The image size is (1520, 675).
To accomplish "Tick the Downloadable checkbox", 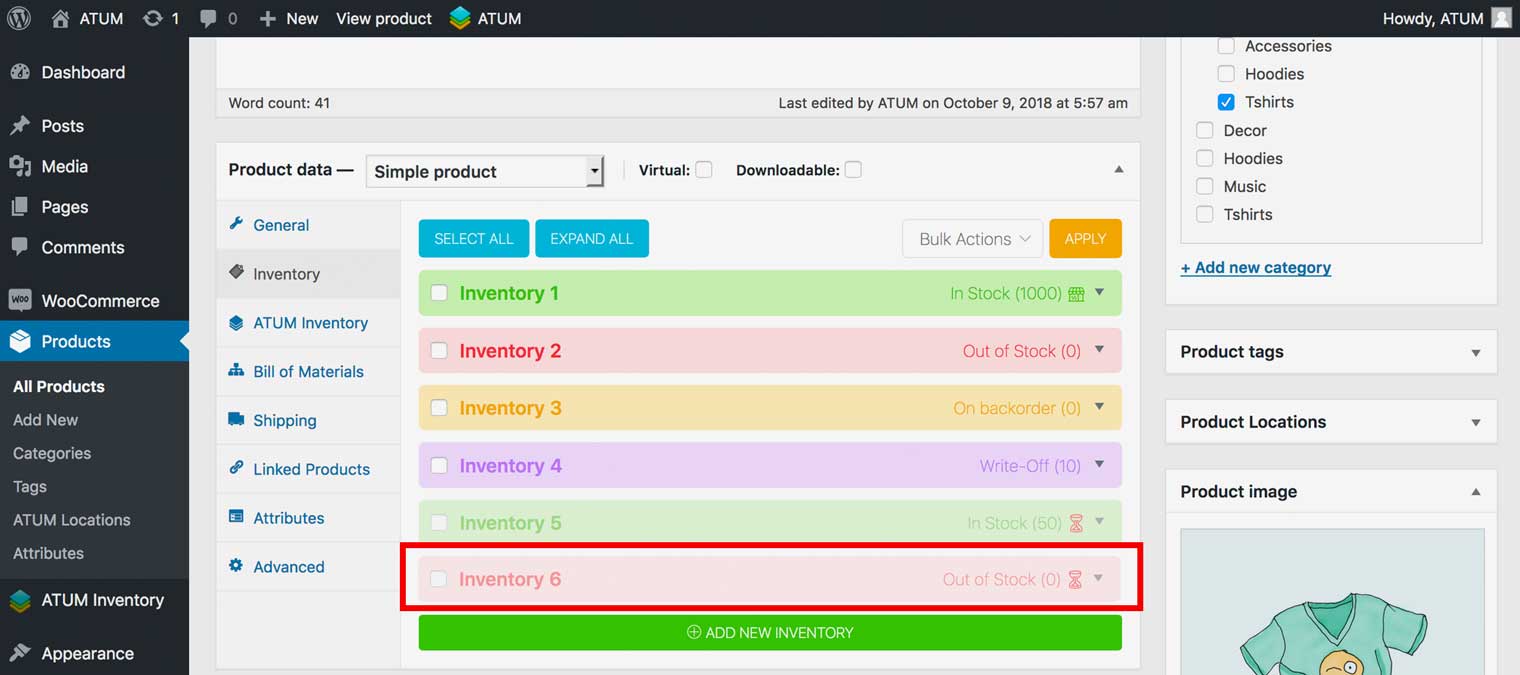I will point(853,170).
